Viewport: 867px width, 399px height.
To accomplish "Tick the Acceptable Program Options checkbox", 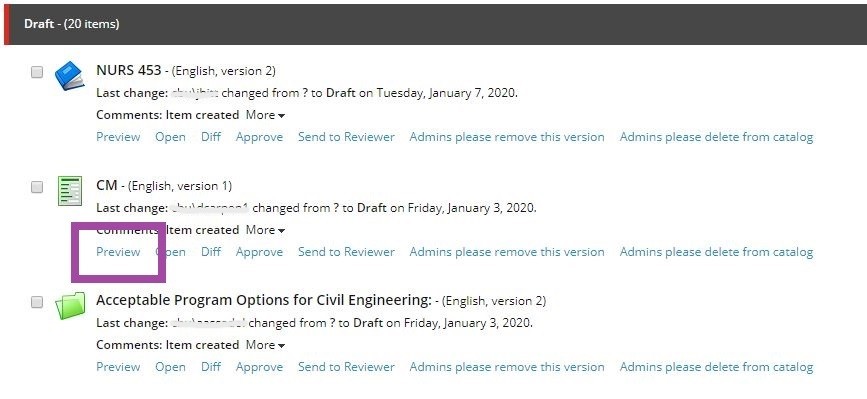I will (x=36, y=302).
